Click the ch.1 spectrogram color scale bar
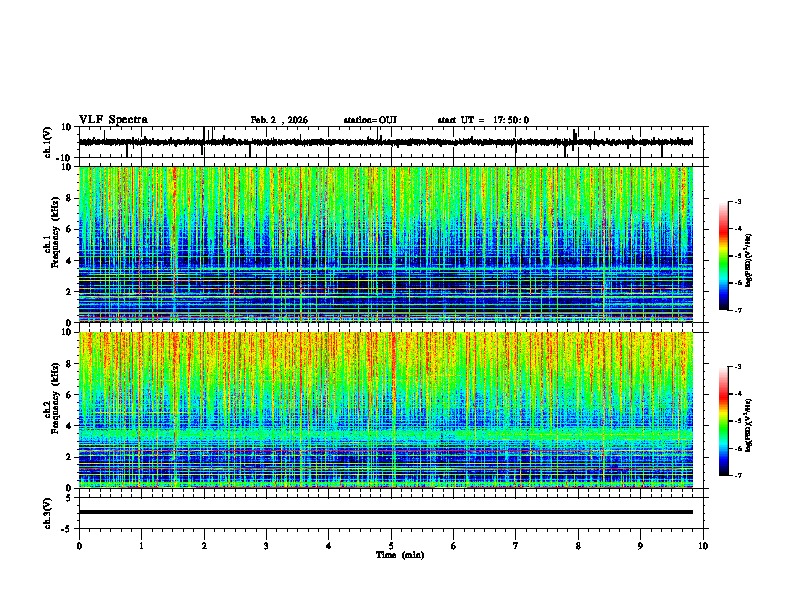Screen dimensions: 792x612 point(724,255)
